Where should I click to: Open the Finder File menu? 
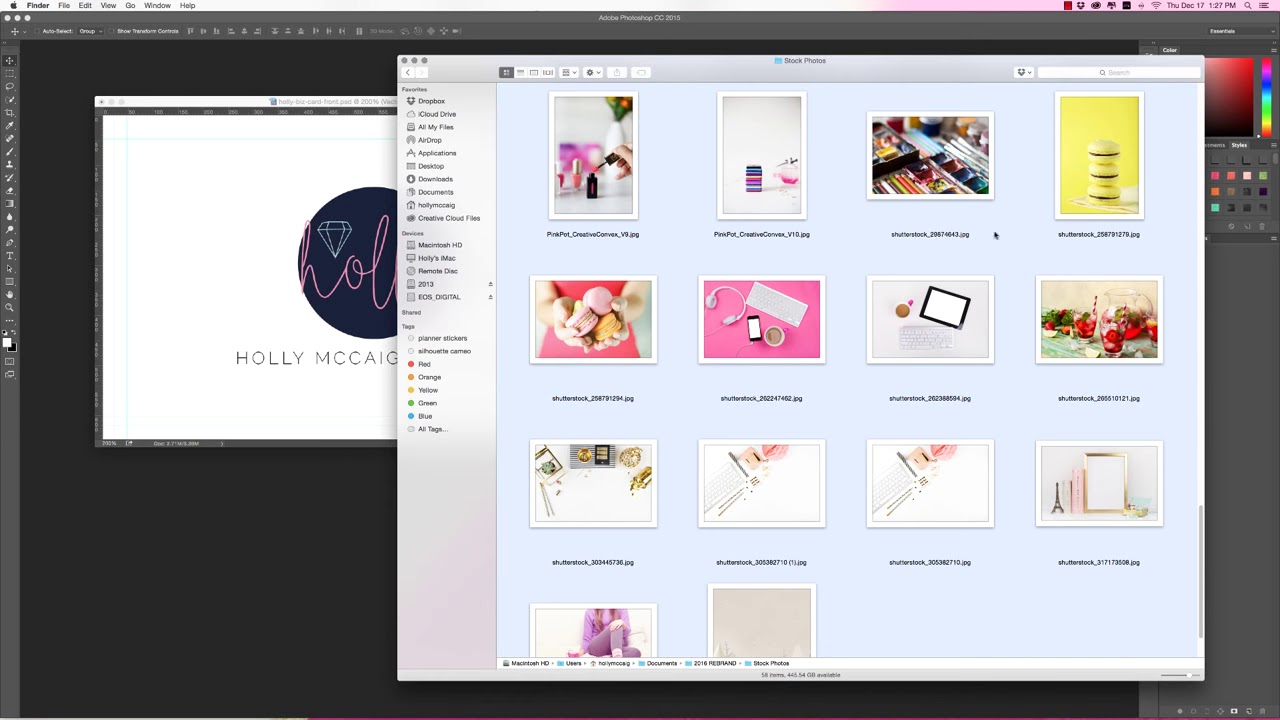tap(64, 6)
